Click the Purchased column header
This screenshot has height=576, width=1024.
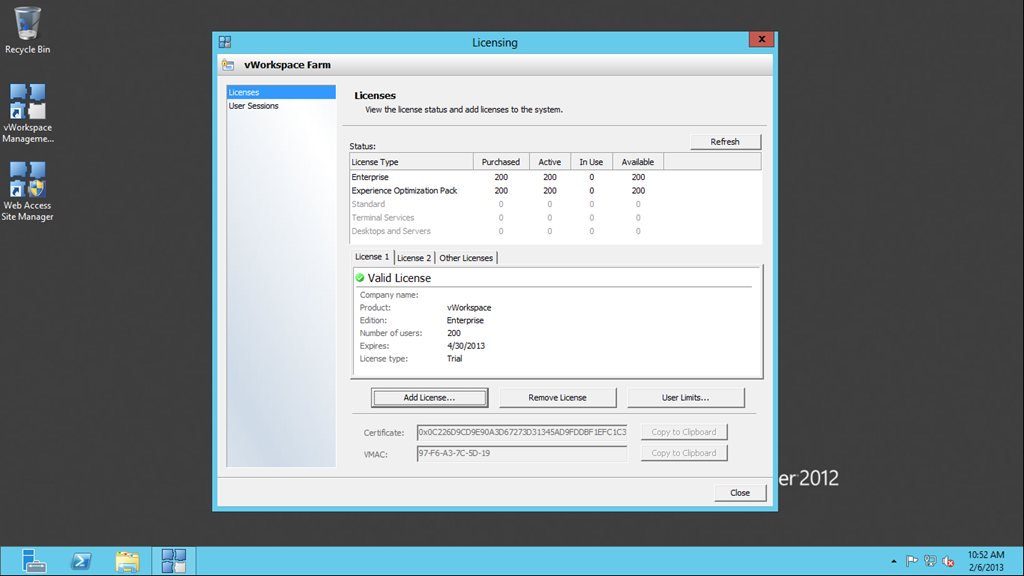click(501, 162)
